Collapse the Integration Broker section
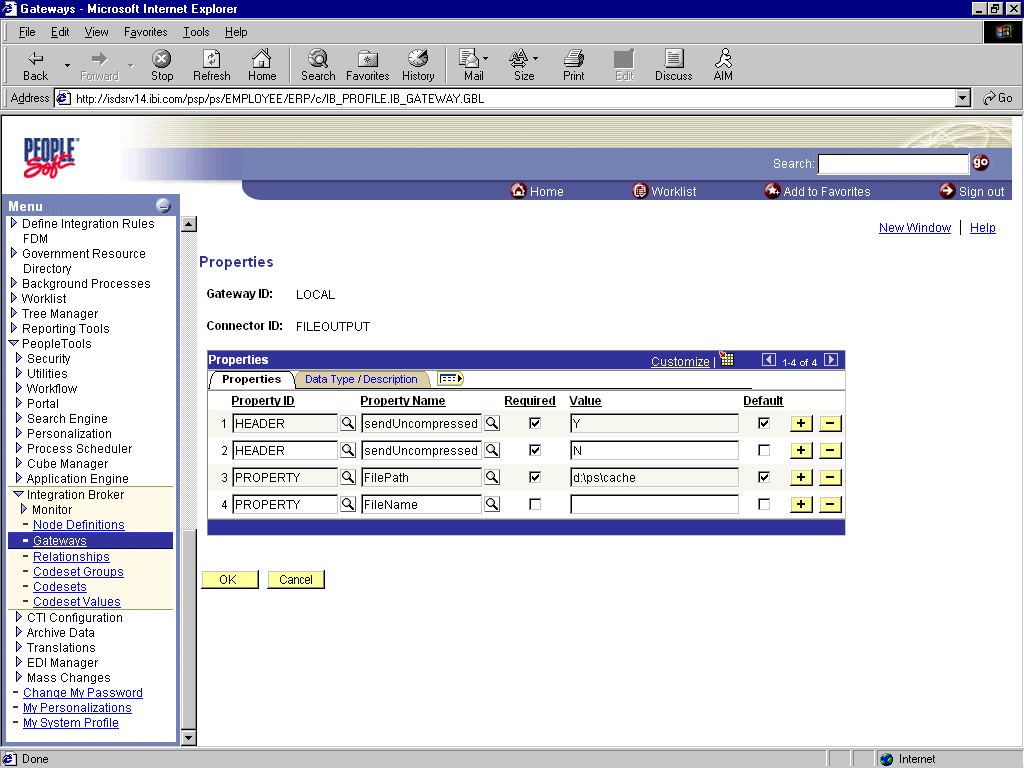 click(x=17, y=494)
